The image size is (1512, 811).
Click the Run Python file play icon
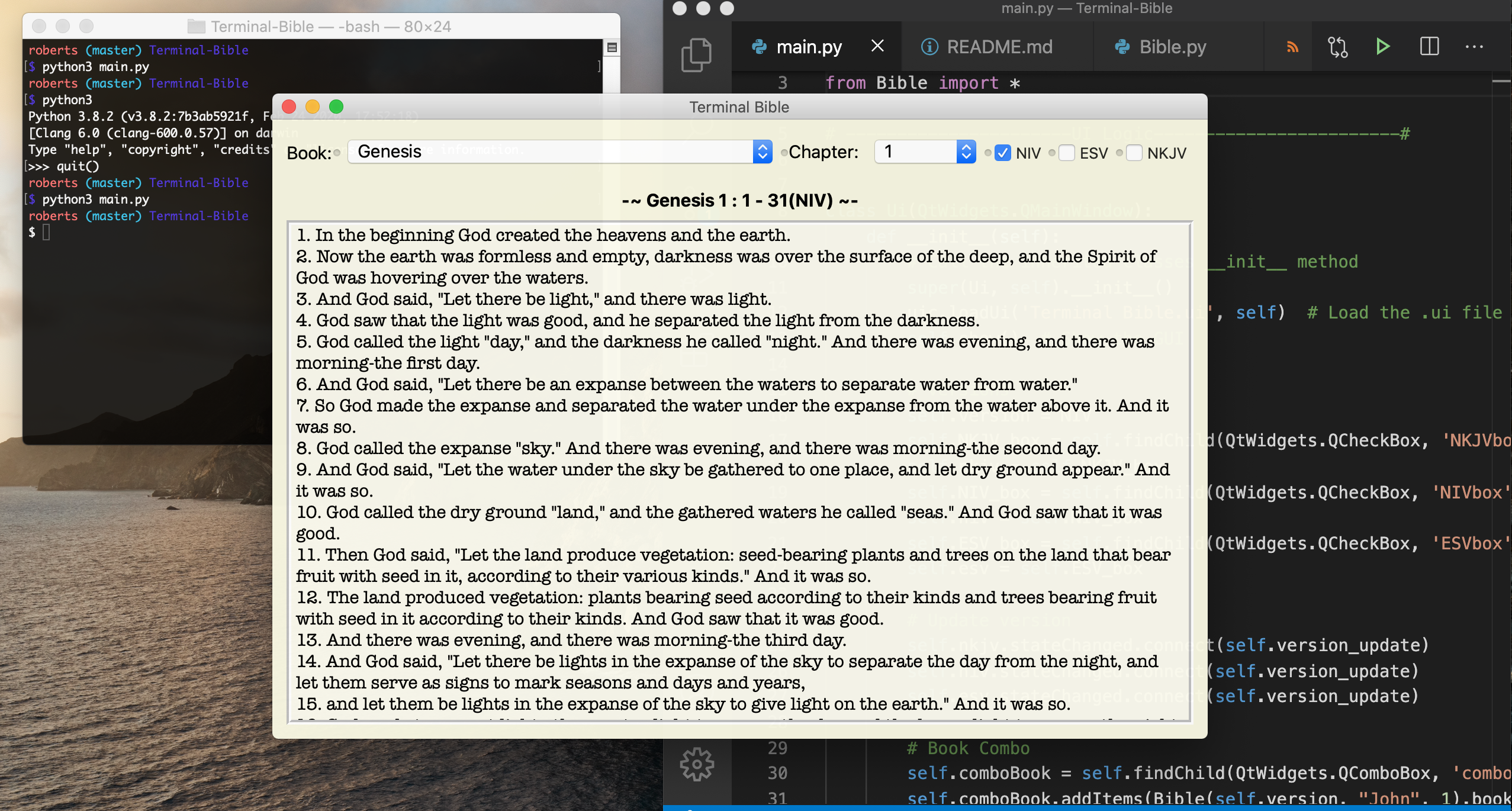tap(1382, 46)
